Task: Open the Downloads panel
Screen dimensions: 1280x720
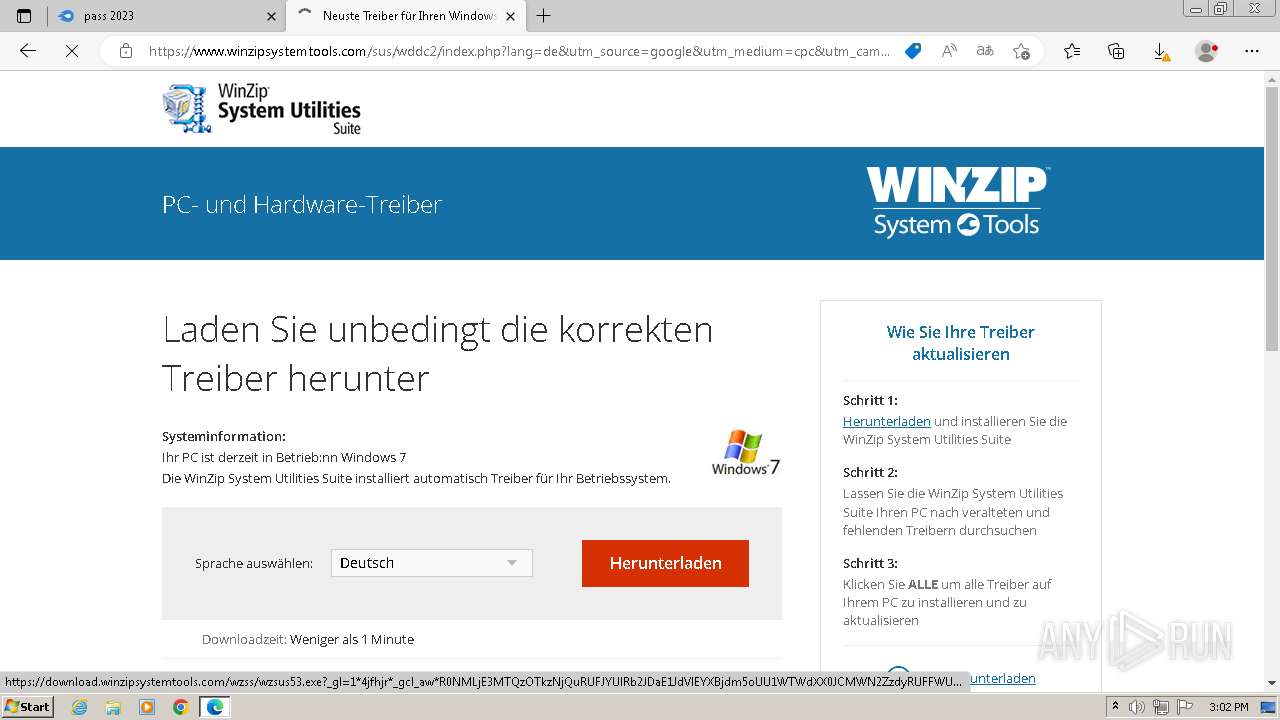Action: 1160,51
